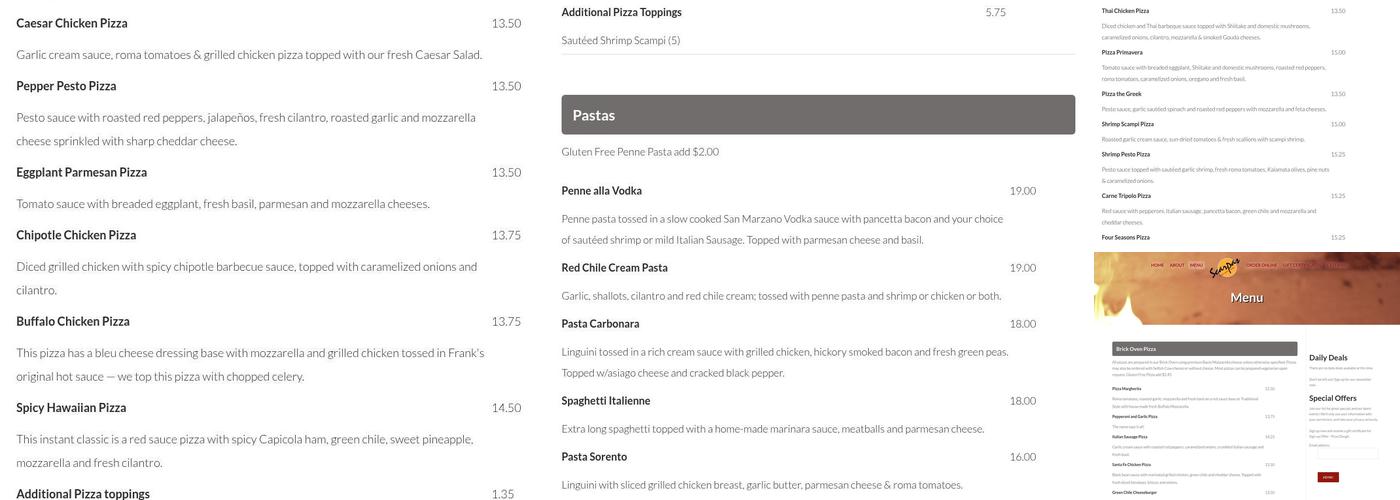The width and height of the screenshot is (1400, 500).
Task: Select the Pepper Pesto Pizza title
Action: coord(66,86)
